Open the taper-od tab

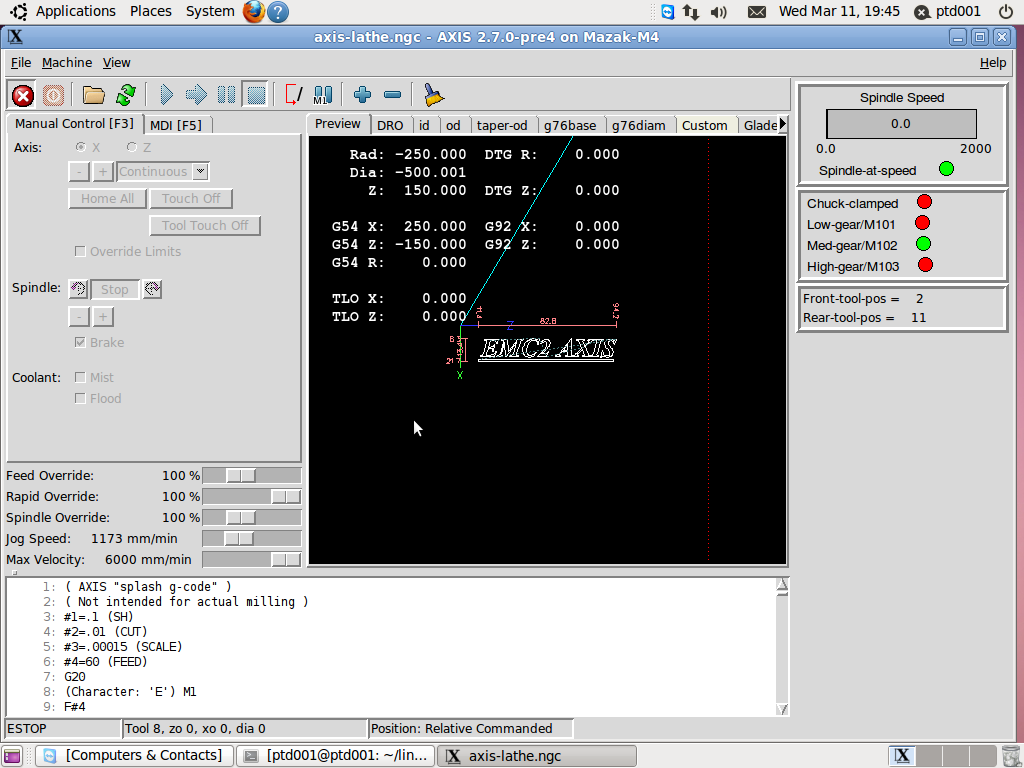coord(502,125)
